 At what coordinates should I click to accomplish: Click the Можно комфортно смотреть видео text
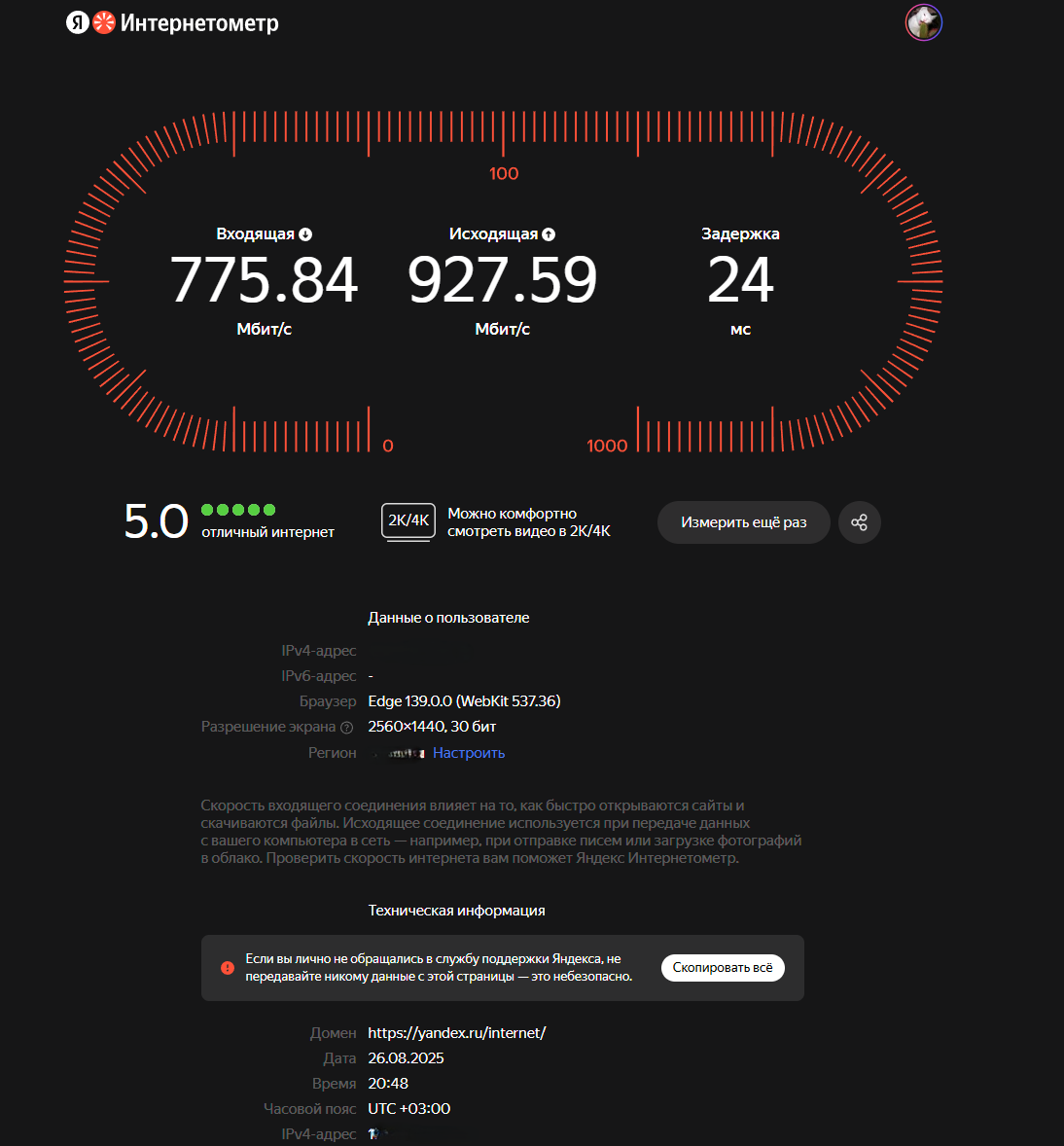pos(529,521)
